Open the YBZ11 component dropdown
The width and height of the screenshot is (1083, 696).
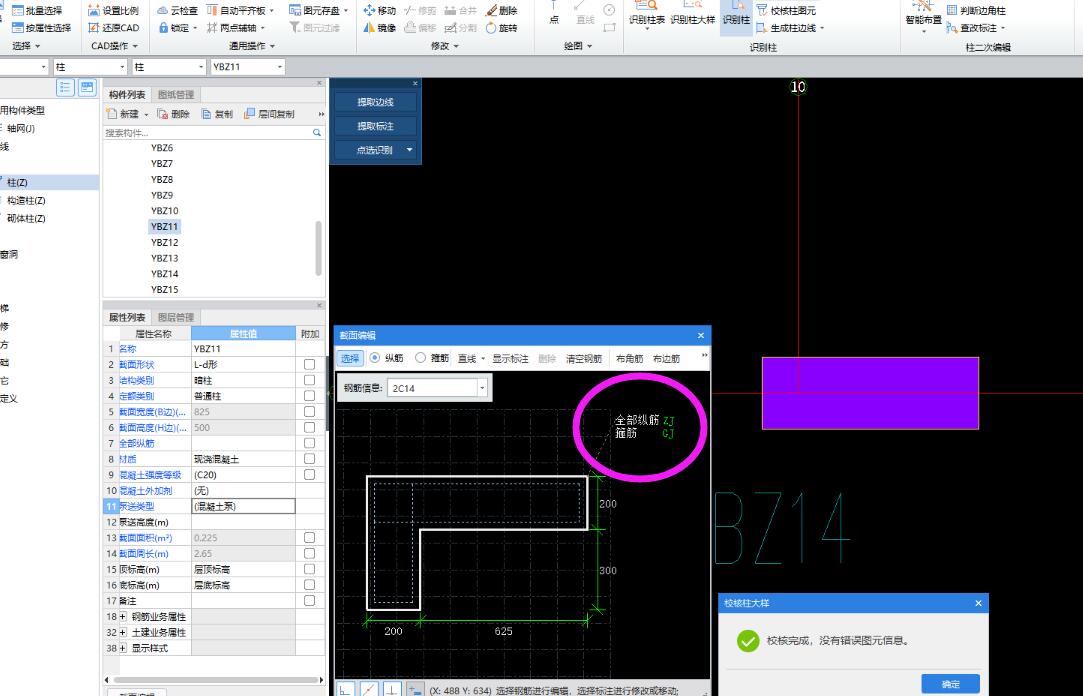click(x=280, y=67)
